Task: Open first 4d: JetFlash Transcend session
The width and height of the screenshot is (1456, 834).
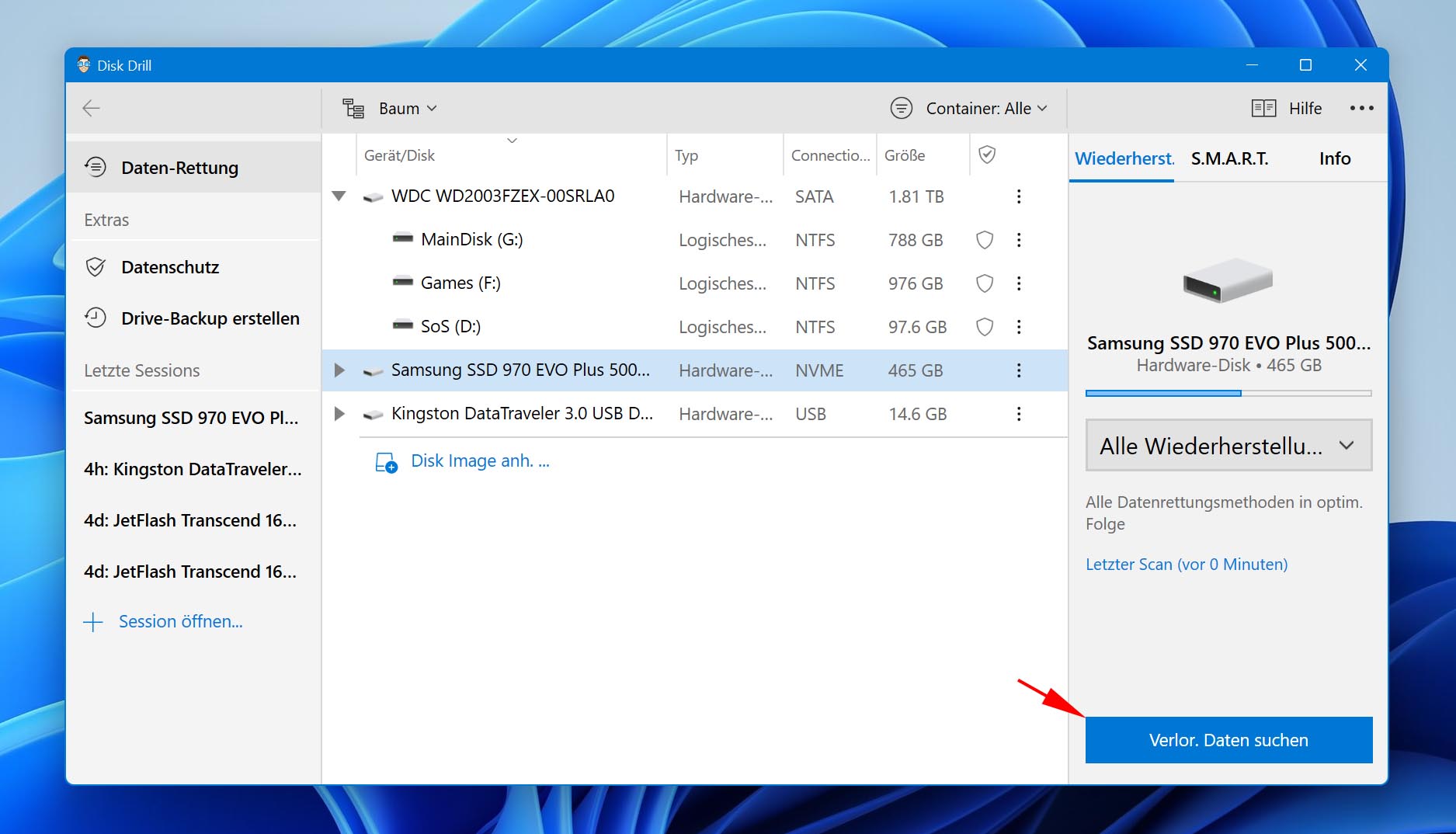Action: (190, 520)
